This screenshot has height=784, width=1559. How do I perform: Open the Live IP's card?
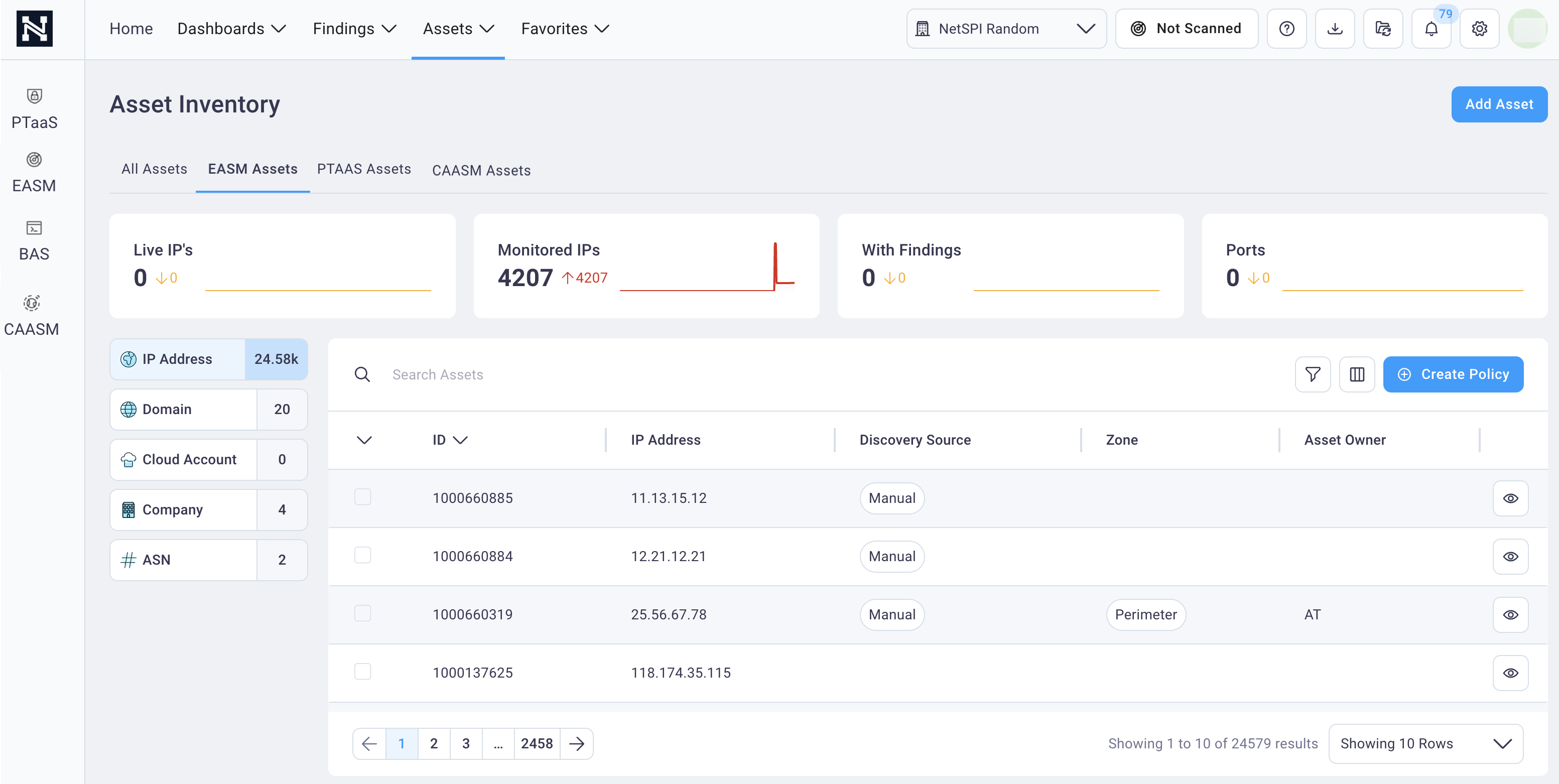pyautogui.click(x=282, y=266)
